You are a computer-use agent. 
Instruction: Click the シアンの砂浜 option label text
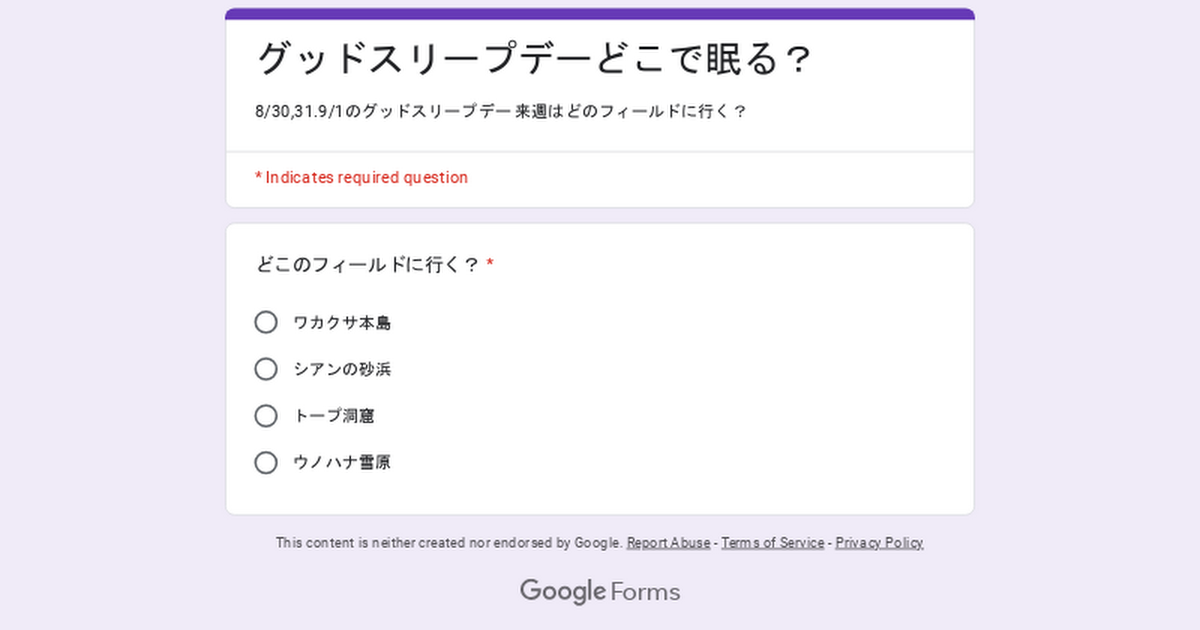tap(342, 370)
